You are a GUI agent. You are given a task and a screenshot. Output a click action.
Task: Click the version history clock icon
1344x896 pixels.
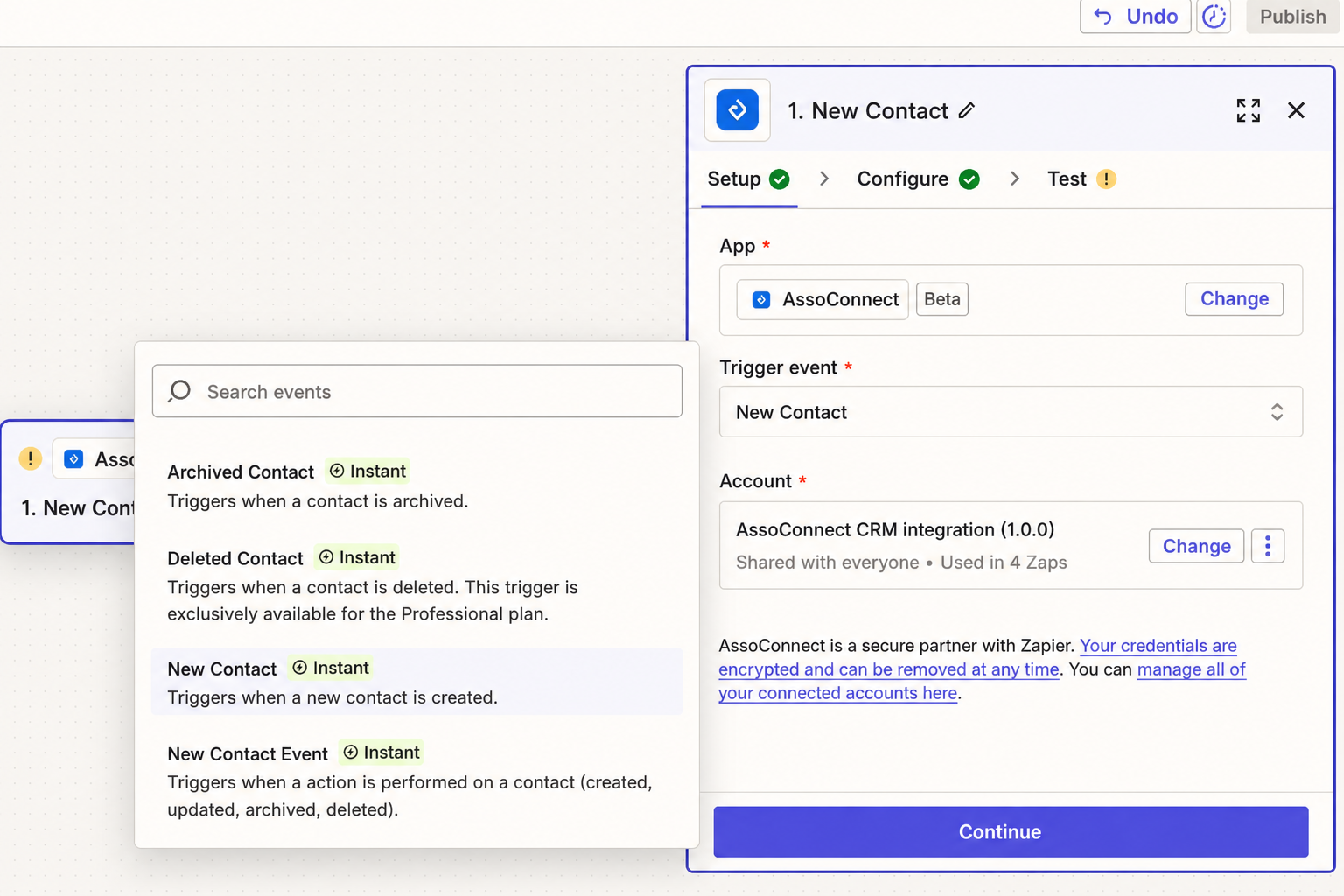pyautogui.click(x=1214, y=17)
